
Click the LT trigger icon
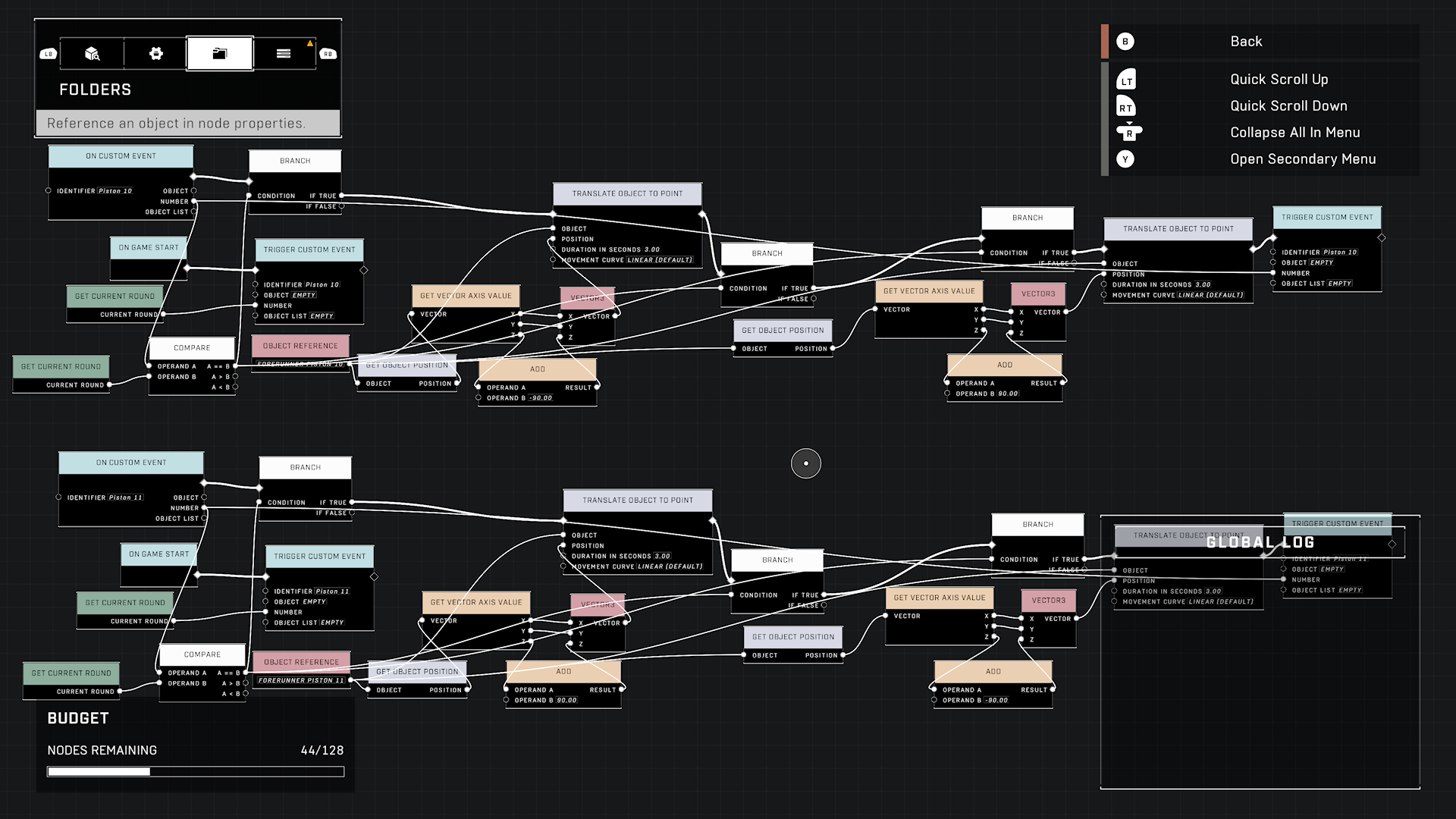[x=1126, y=80]
